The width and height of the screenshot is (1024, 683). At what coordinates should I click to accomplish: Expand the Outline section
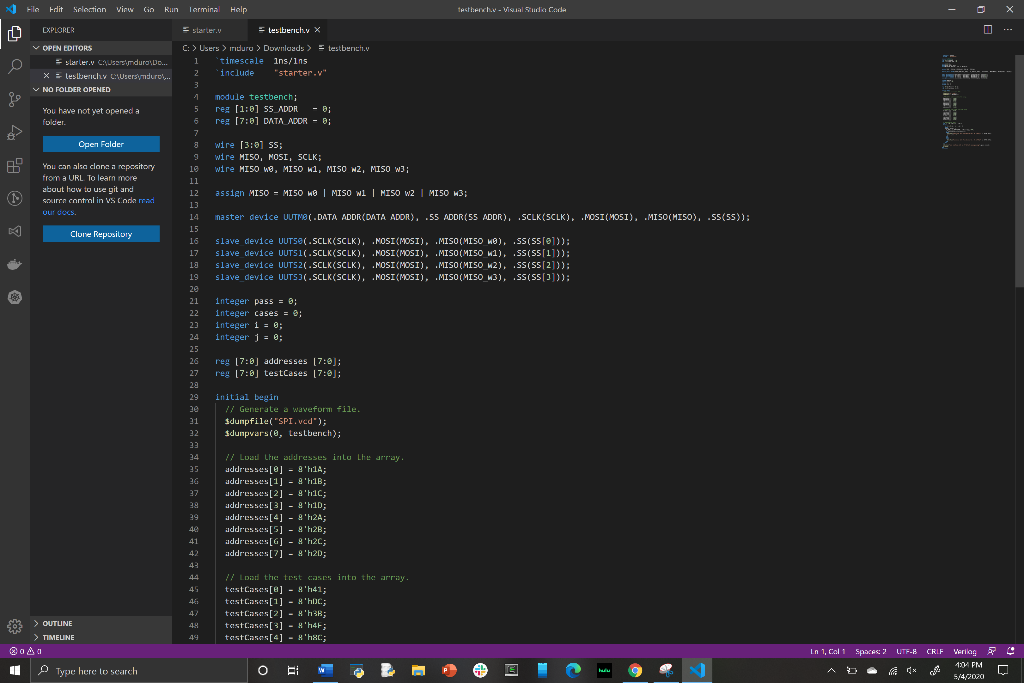click(57, 623)
